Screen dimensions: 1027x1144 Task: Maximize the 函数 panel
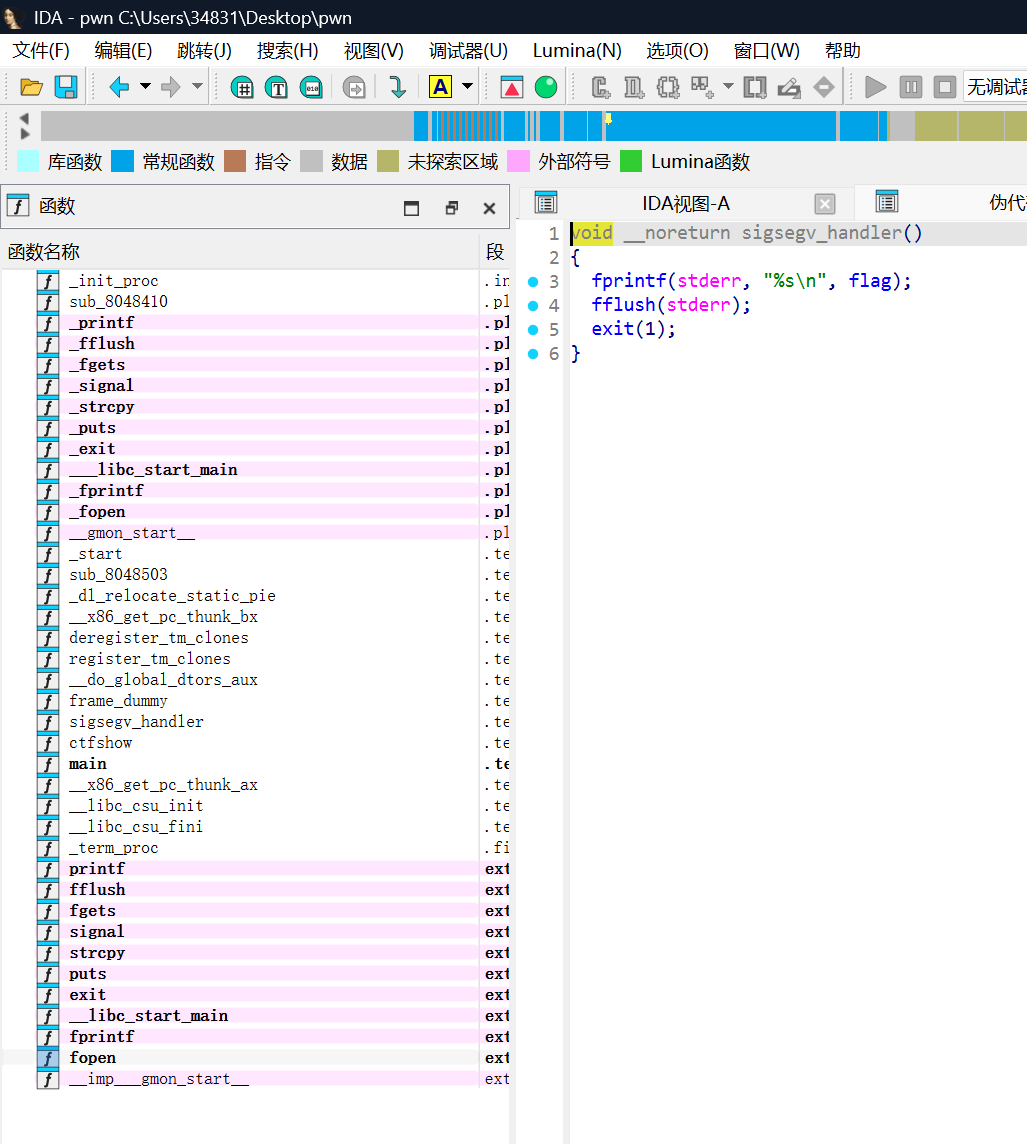coord(411,209)
